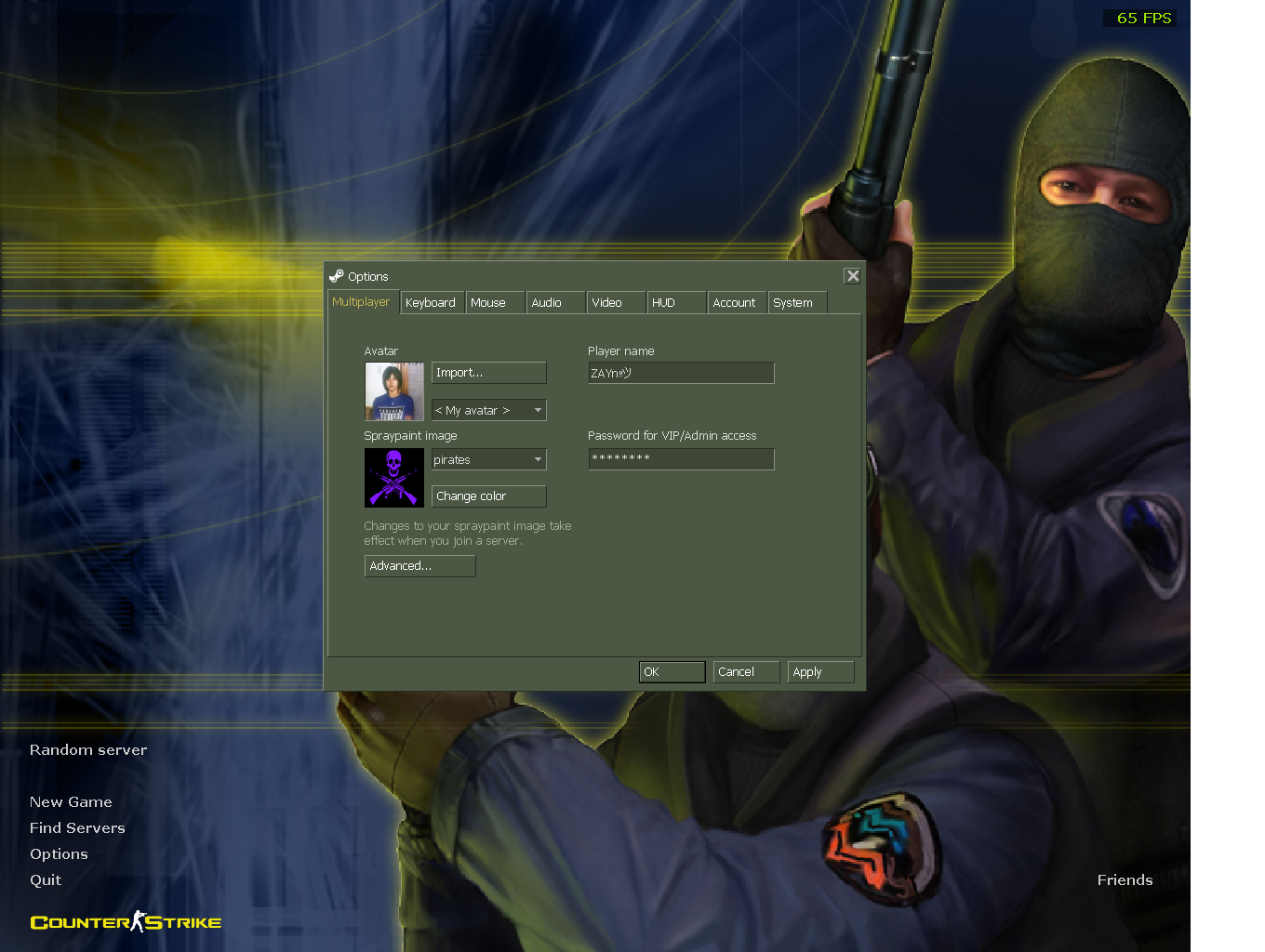Close the Options dialog with the X
The height and width of the screenshot is (952, 1265).
click(x=852, y=276)
